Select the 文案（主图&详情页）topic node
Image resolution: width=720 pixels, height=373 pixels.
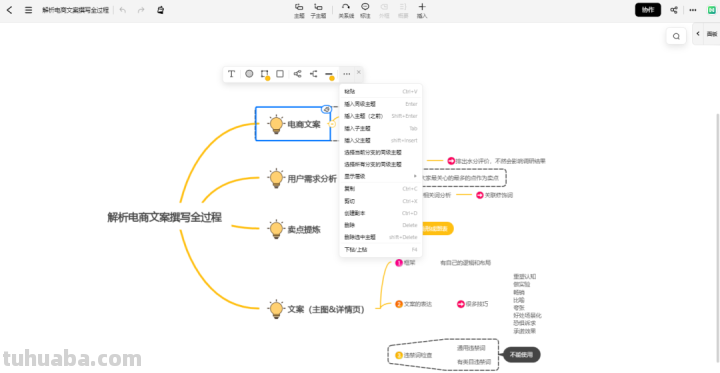316,310
